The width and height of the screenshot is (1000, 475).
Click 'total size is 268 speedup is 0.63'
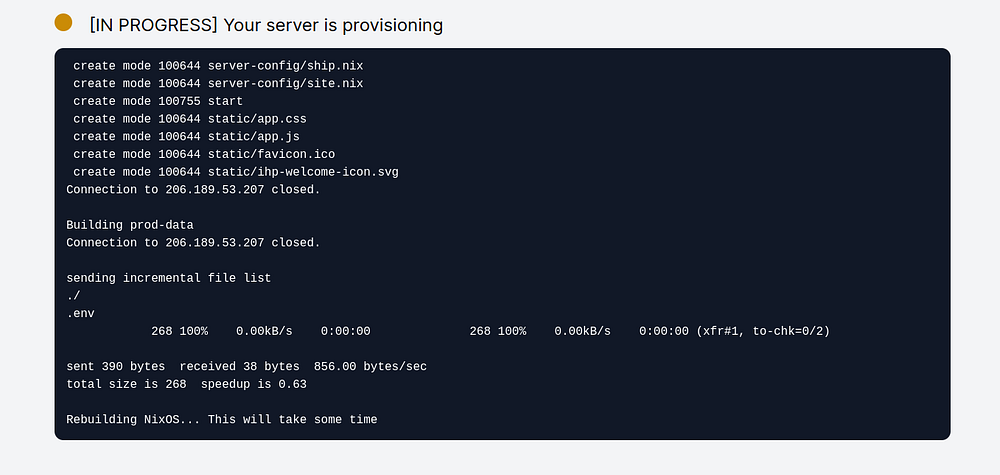tap(187, 384)
